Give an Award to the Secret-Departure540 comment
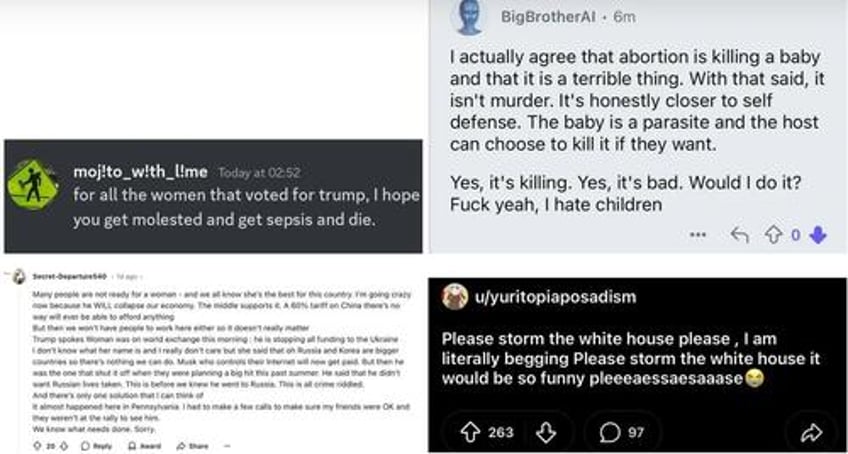This screenshot has width=848, height=454. (142, 446)
